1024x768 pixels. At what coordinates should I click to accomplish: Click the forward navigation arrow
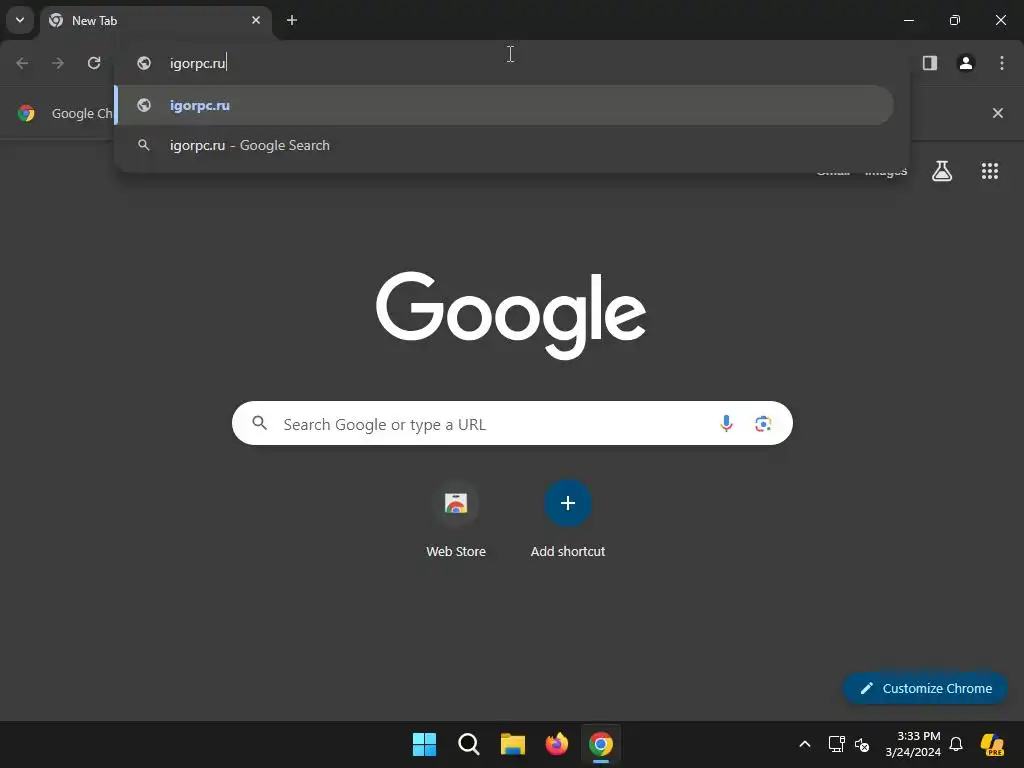pos(58,63)
